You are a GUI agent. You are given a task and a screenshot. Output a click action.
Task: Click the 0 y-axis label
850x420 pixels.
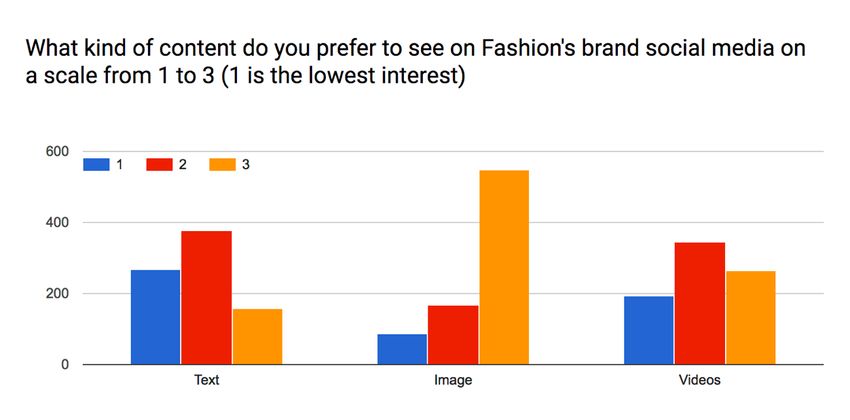coord(65,365)
